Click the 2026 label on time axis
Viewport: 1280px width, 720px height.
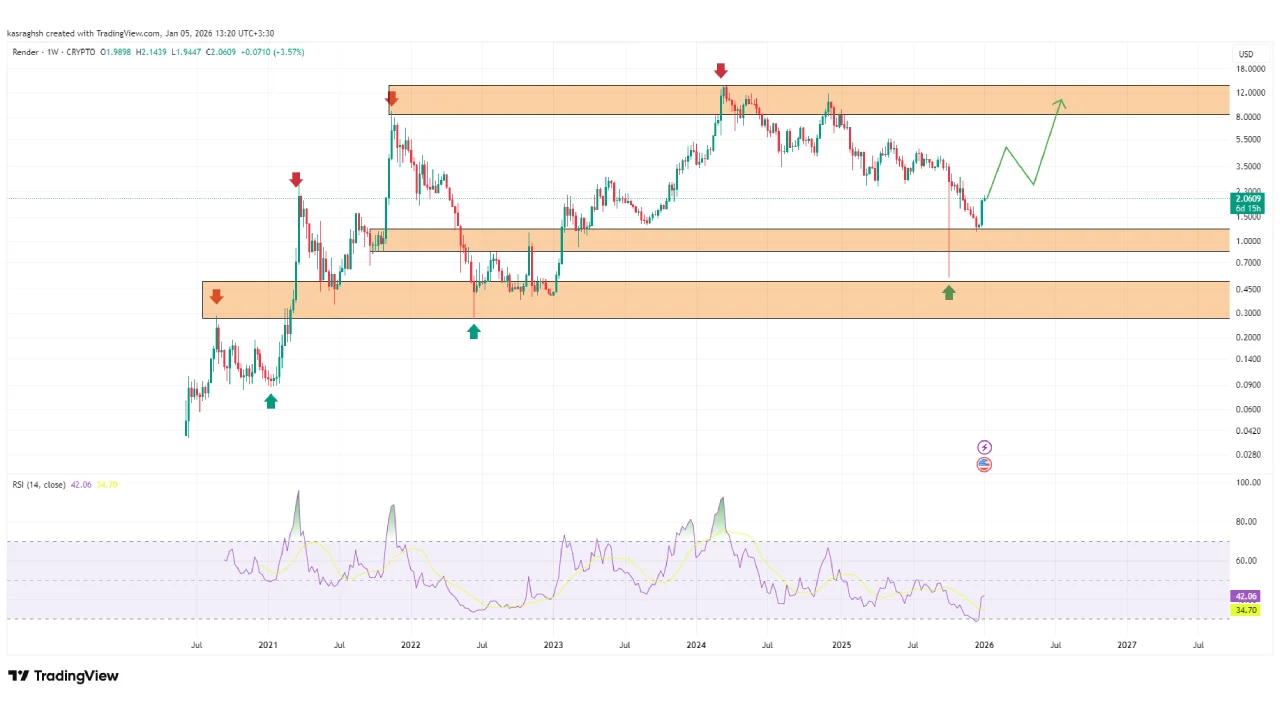pos(984,645)
